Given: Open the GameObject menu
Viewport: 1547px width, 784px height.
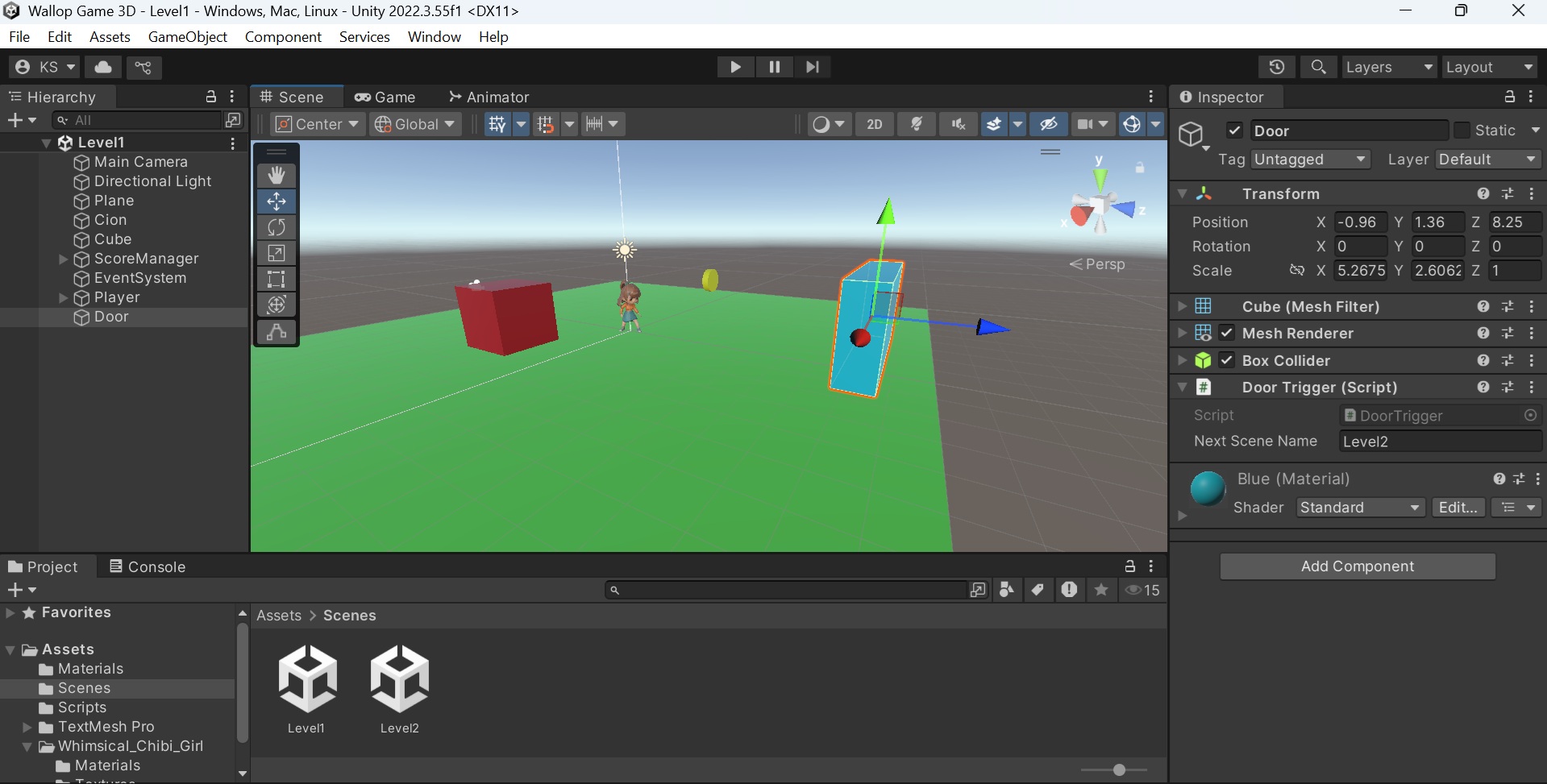Looking at the screenshot, I should coord(187,37).
